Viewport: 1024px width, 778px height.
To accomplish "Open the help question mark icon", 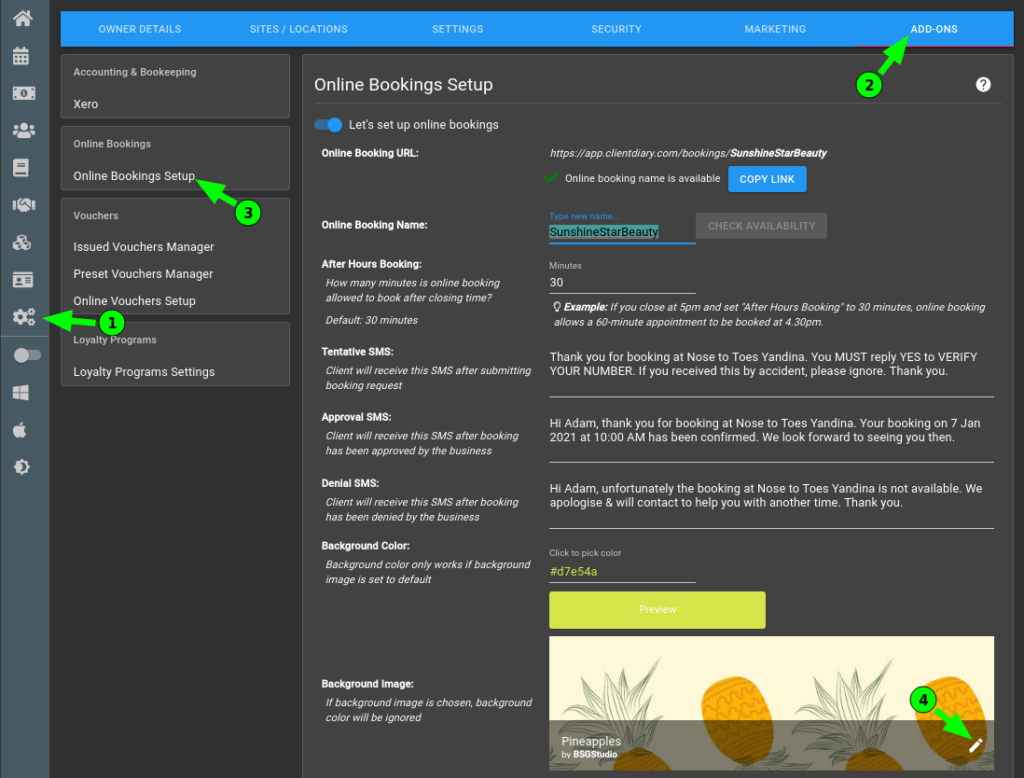I will [983, 85].
